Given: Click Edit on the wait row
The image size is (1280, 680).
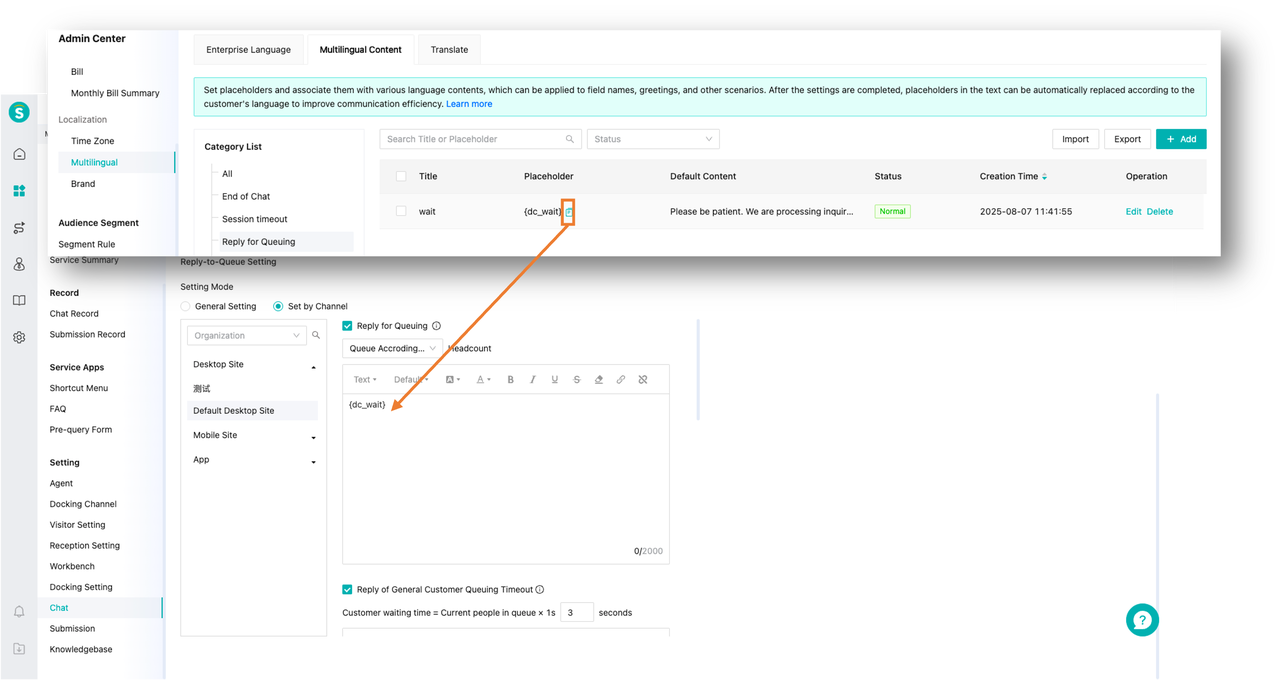Looking at the screenshot, I should tap(1133, 211).
